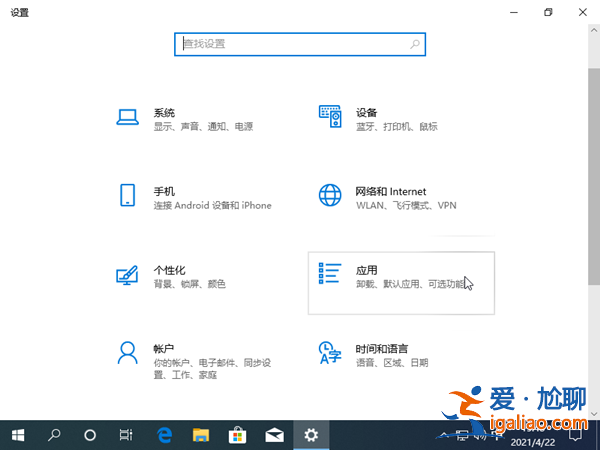Click the 应用 heading text
Viewport: 600px width, 450px height.
coord(367,271)
